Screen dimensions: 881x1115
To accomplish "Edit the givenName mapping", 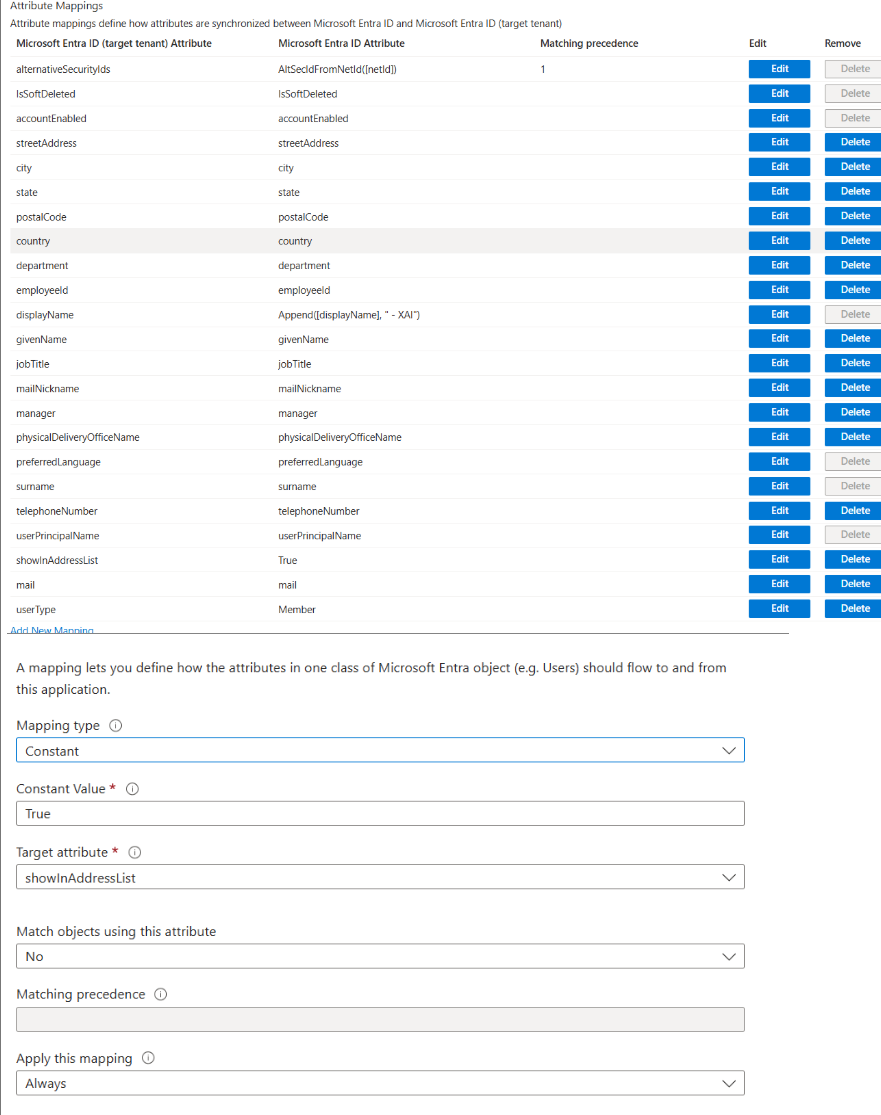I will (x=779, y=338).
